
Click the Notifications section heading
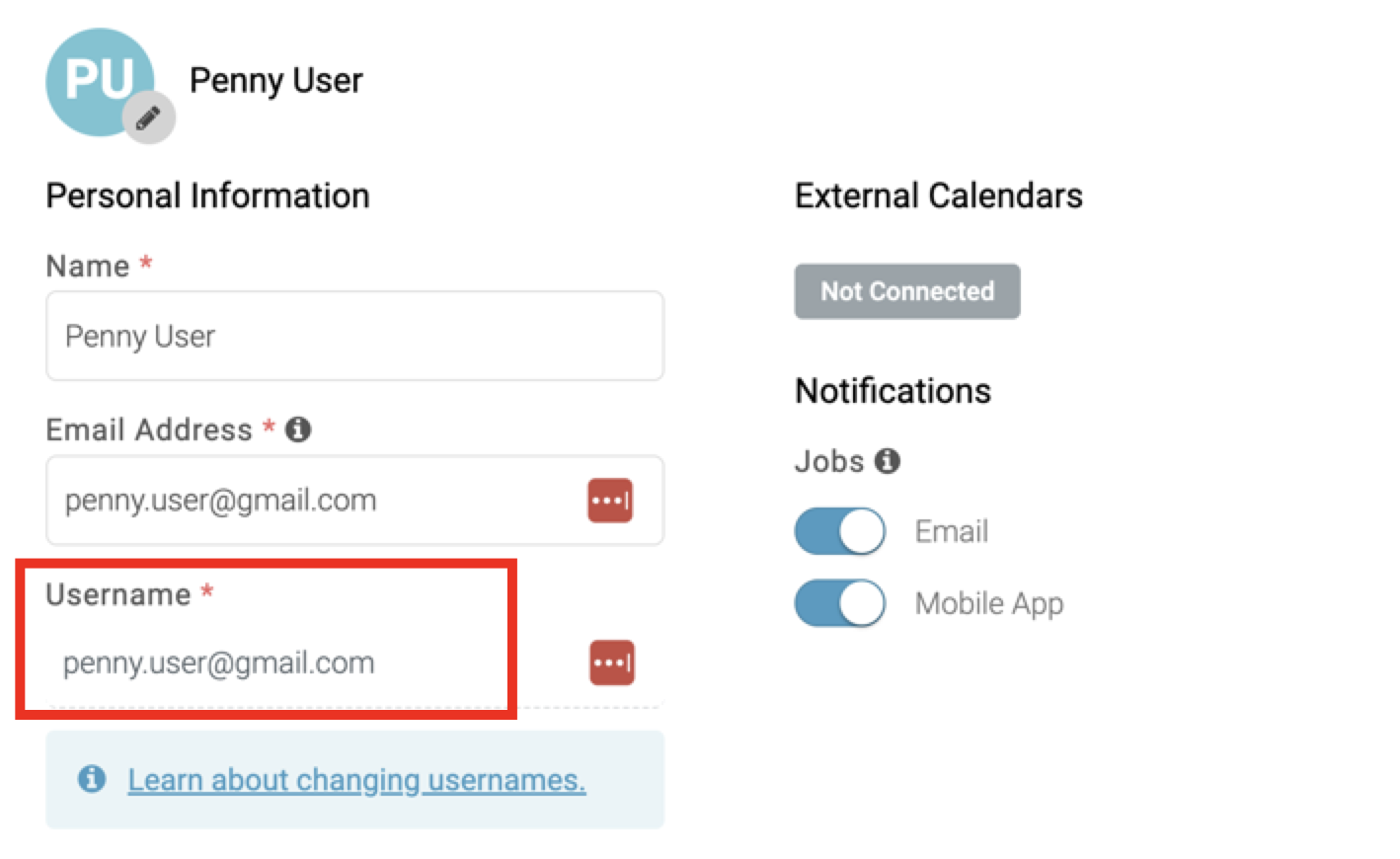point(894,391)
